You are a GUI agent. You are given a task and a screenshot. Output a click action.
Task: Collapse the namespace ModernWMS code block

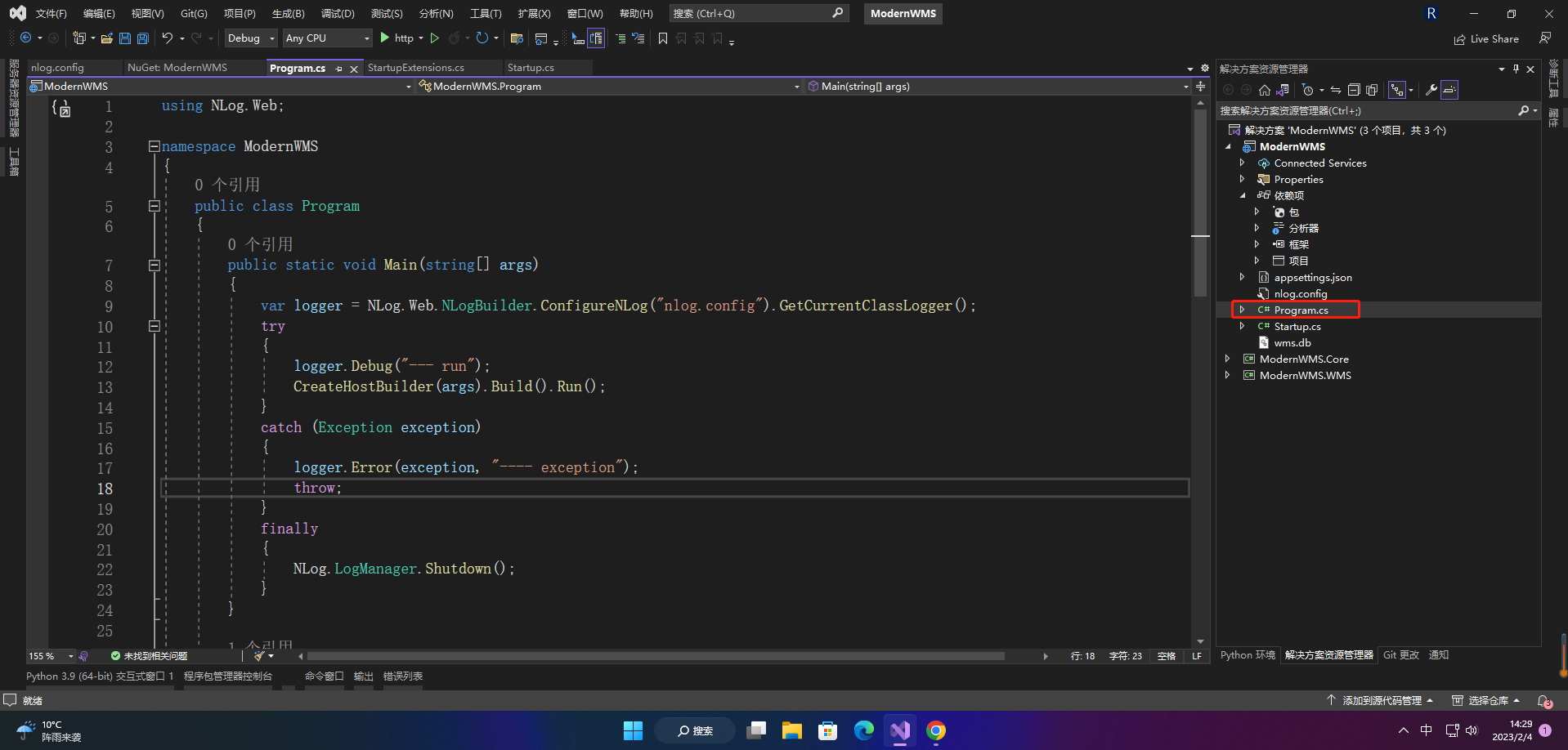[x=154, y=146]
